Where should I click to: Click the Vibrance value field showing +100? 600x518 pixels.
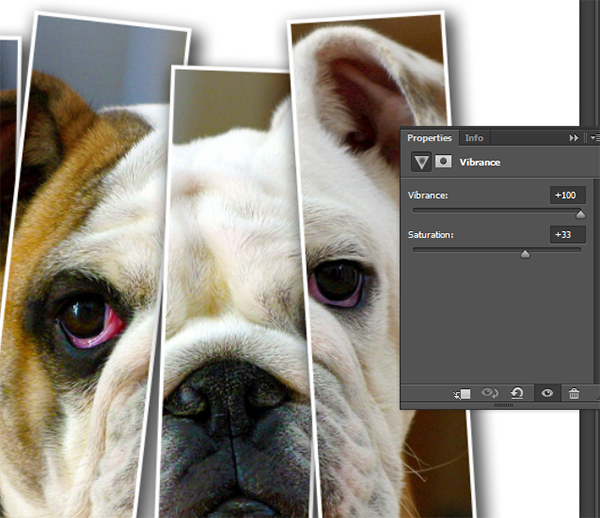coord(567,195)
